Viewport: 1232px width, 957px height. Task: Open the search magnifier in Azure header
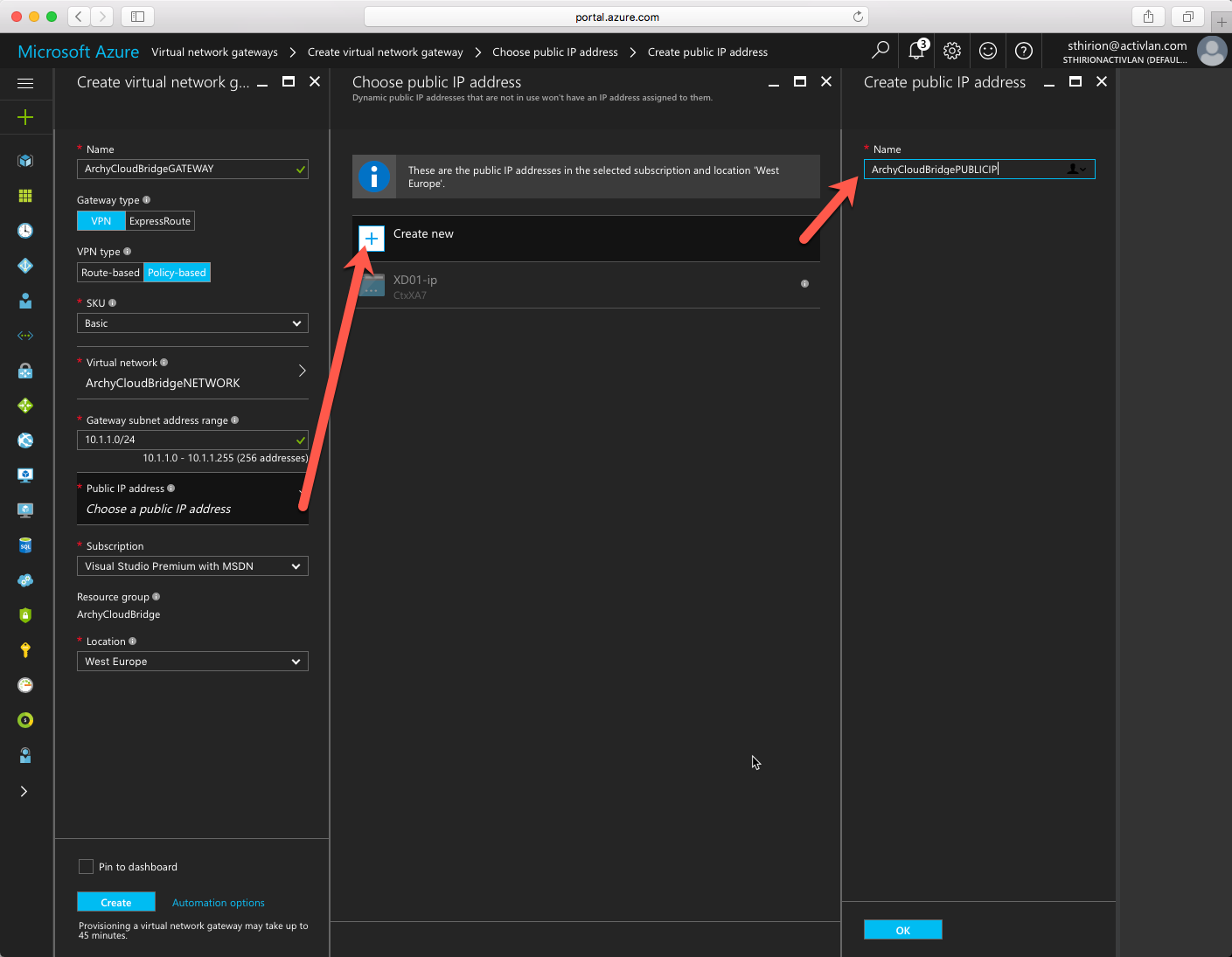coord(880,51)
